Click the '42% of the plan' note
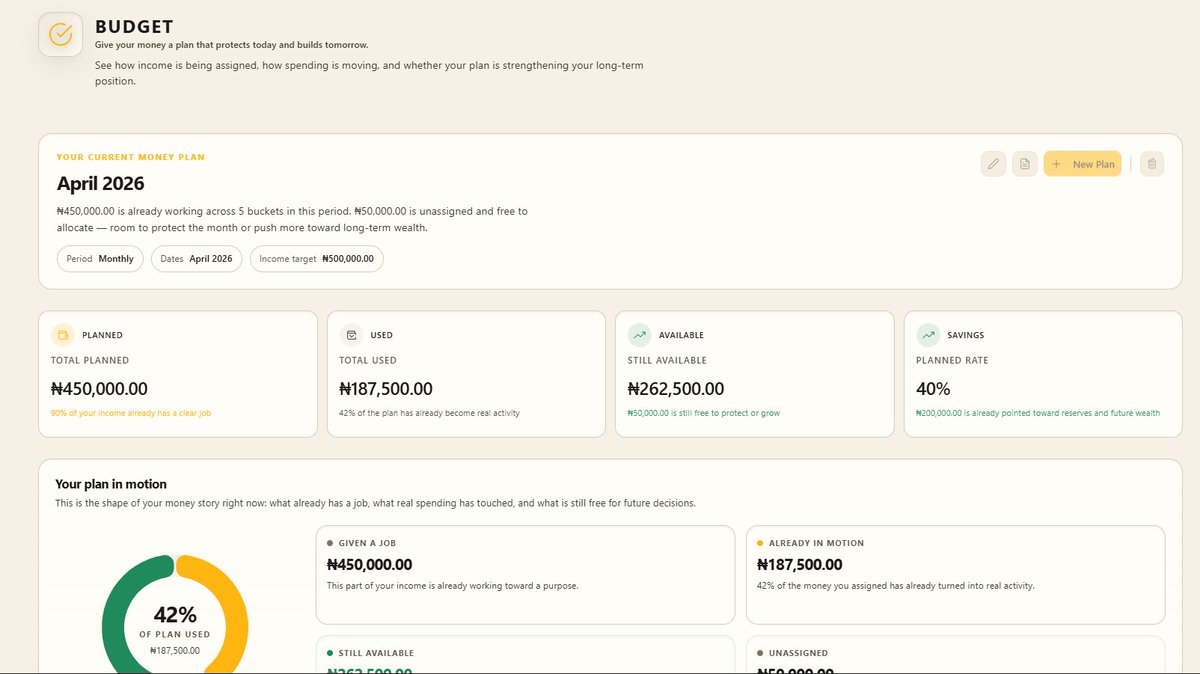 [x=429, y=413]
